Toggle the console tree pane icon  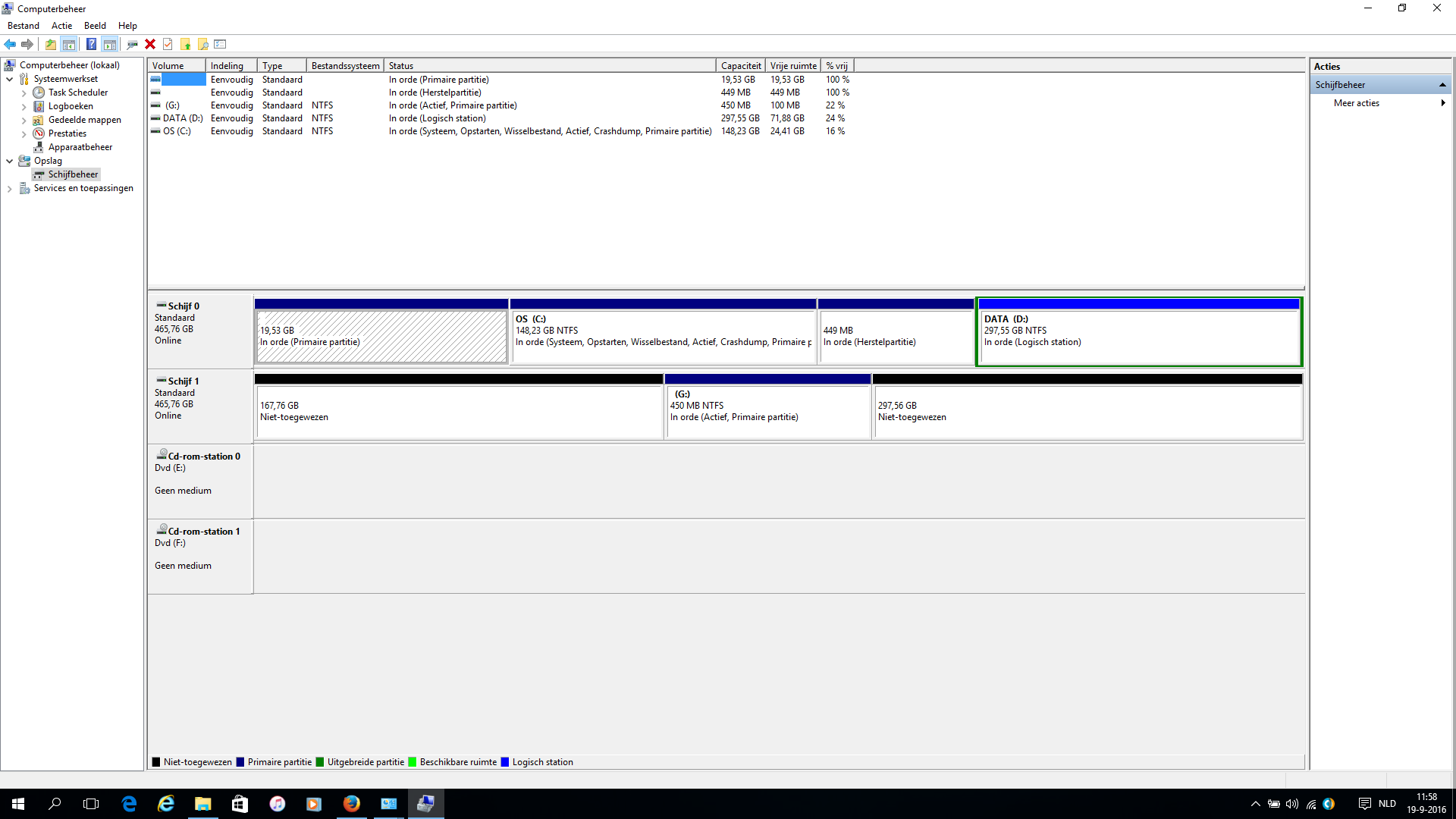tap(68, 44)
